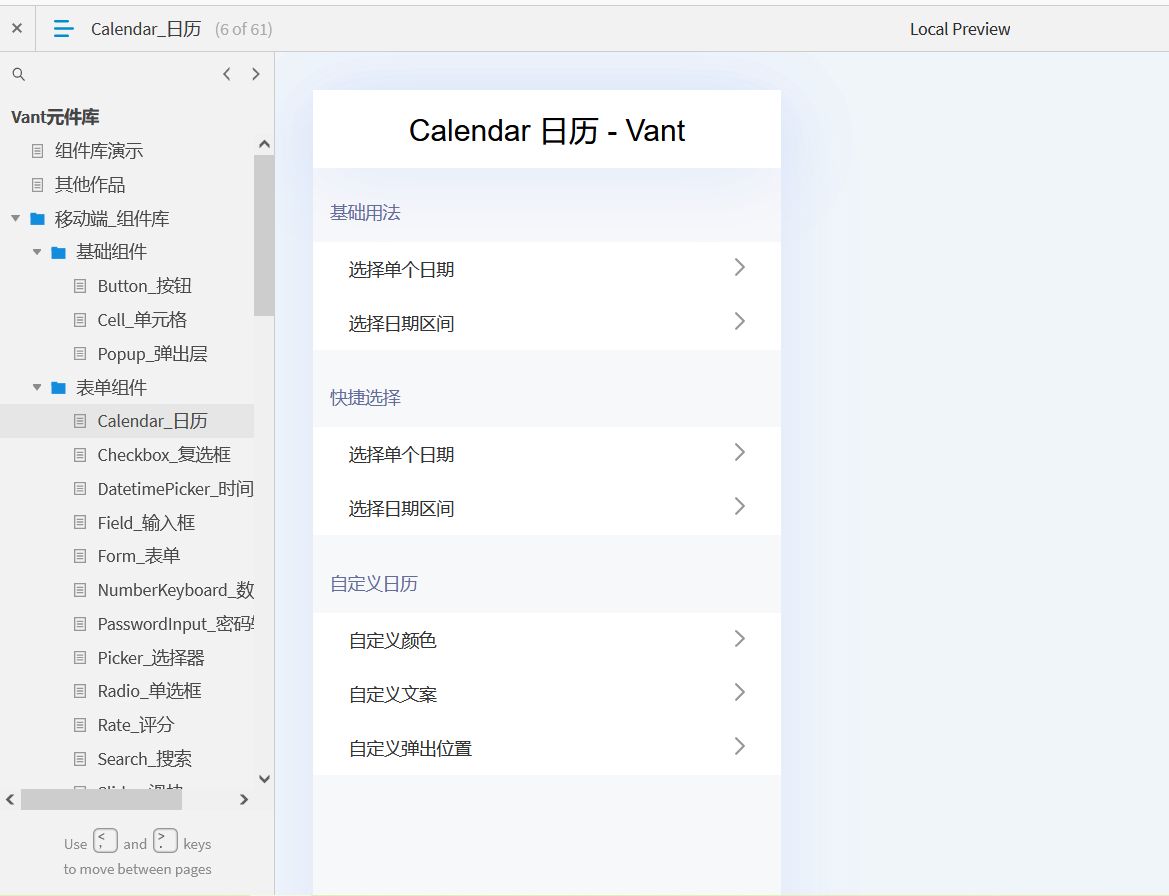Open the 自定义弹出位置 cell
The width and height of the screenshot is (1169, 896).
click(546, 748)
